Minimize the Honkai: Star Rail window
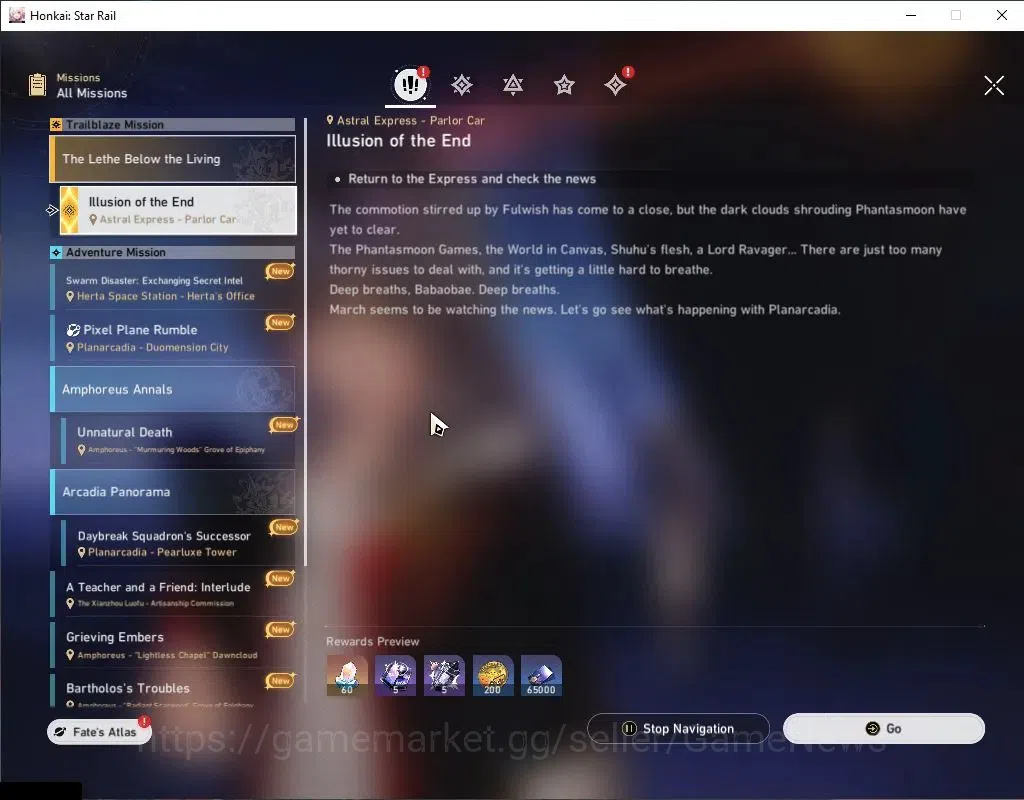1024x800 pixels. point(911,15)
